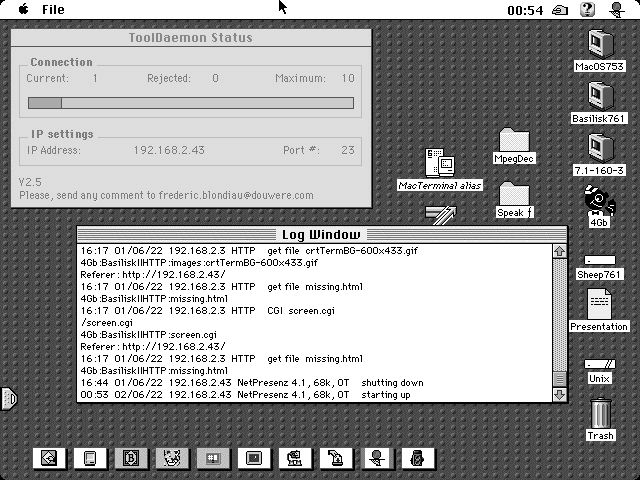Image resolution: width=640 pixels, height=480 pixels.
Task: Open the MpegDec folder
Action: [514, 140]
